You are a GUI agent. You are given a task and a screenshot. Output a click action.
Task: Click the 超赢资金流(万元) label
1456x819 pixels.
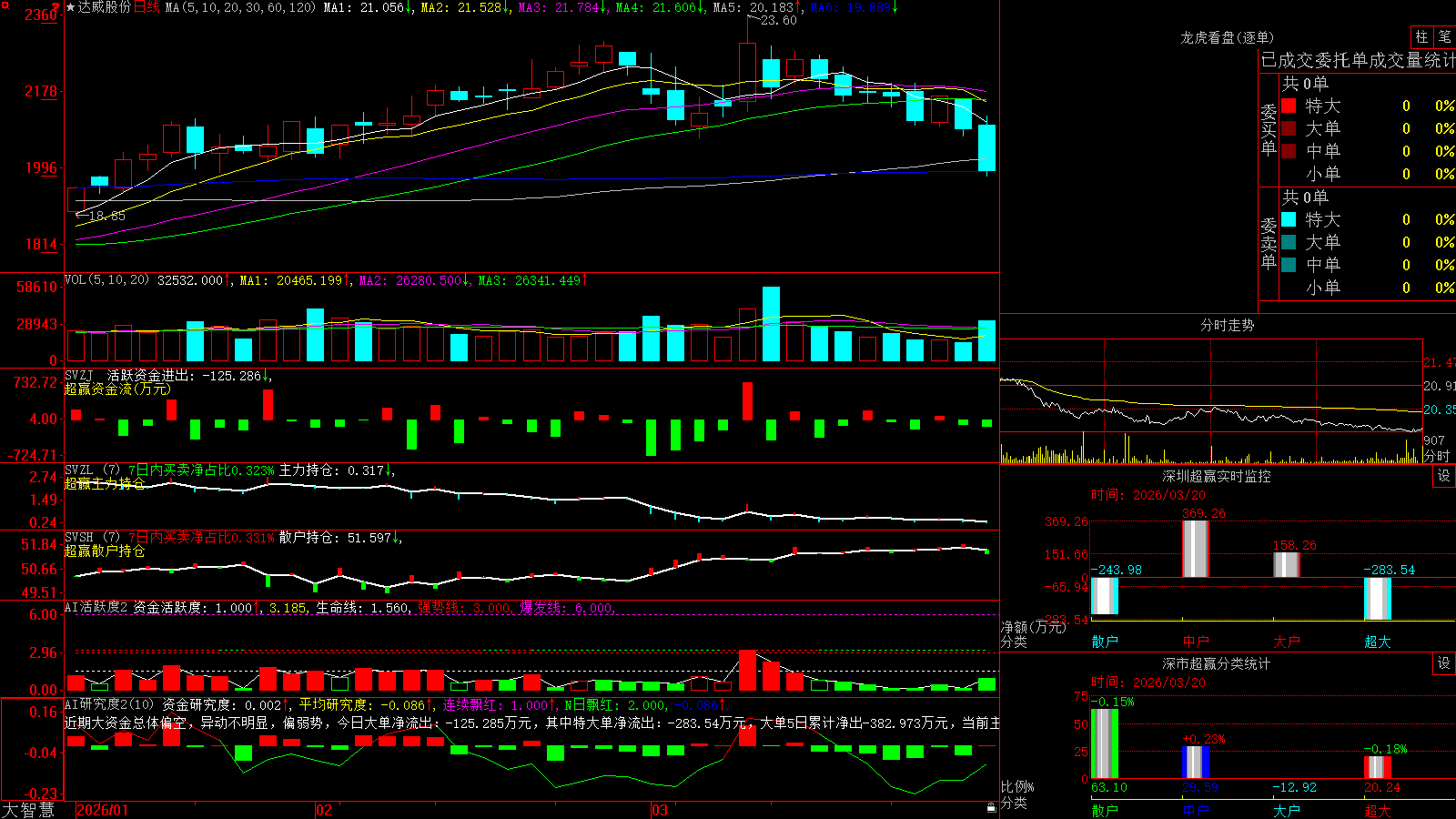point(117,389)
